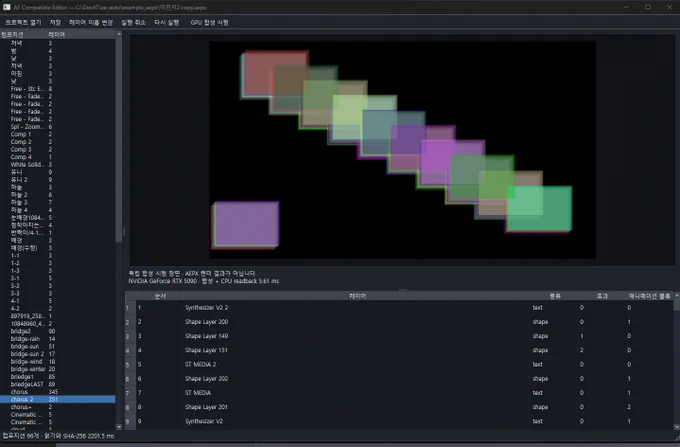680x447 pixels.
Task: Click layer table scroll-down arrow
Action: click(x=677, y=427)
